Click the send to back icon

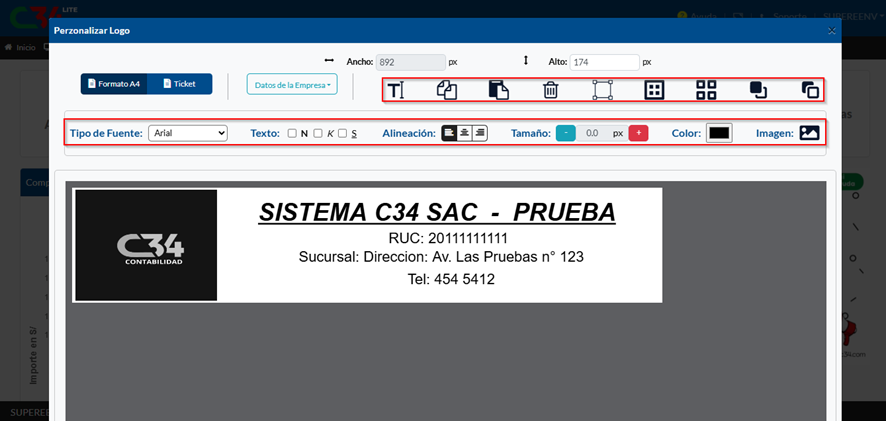810,90
